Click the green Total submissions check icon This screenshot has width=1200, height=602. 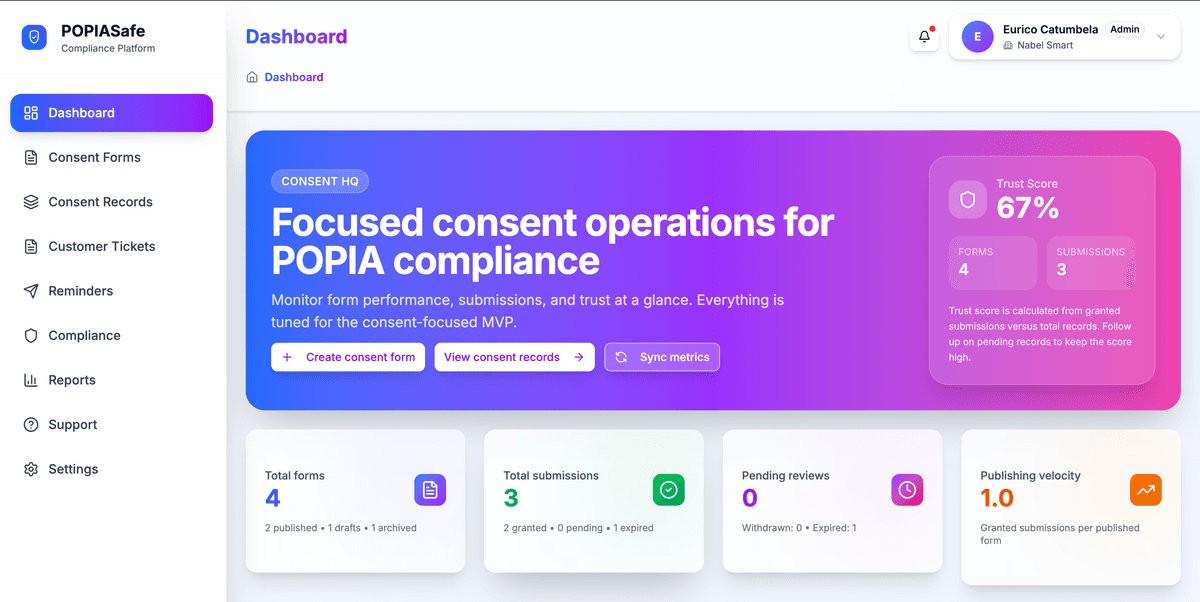tap(668, 490)
